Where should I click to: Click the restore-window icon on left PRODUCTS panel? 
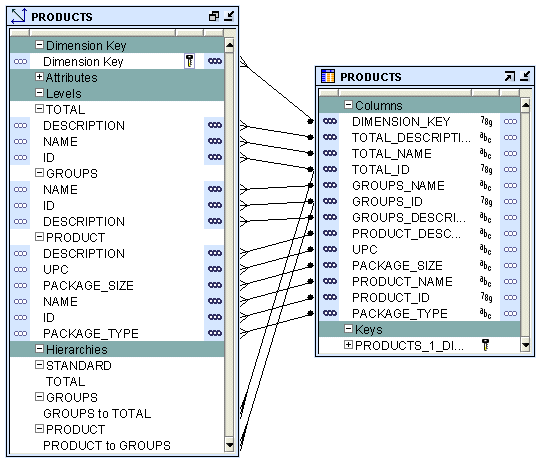(x=214, y=16)
